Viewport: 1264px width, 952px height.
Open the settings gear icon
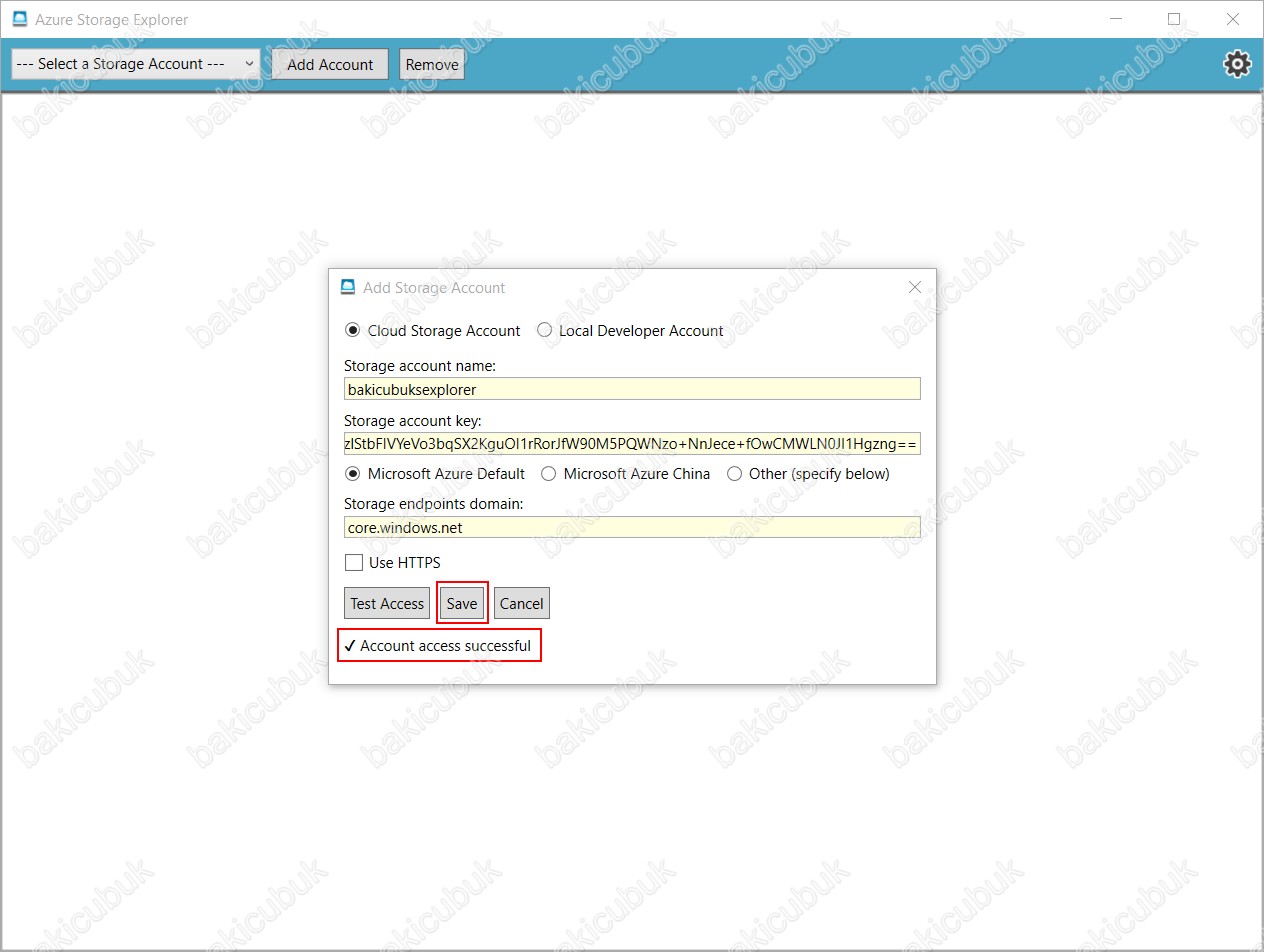click(1237, 64)
